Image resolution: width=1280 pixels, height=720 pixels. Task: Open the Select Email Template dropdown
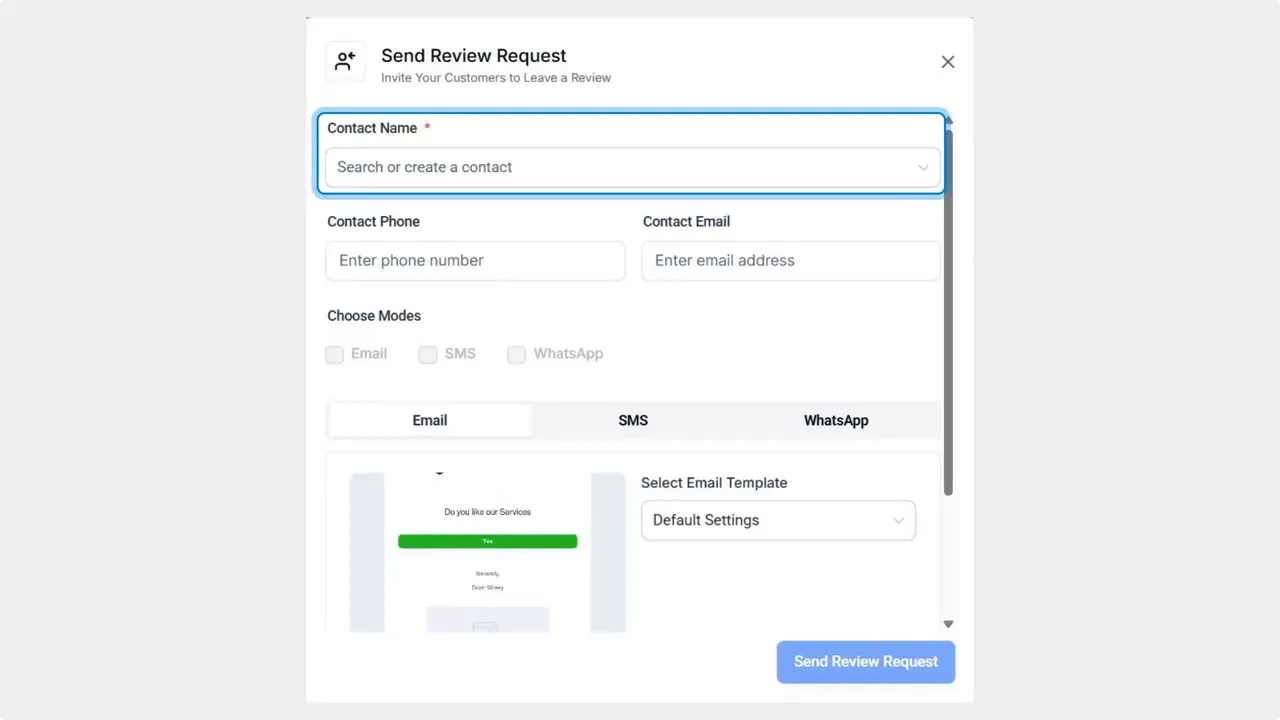pyautogui.click(x=778, y=520)
